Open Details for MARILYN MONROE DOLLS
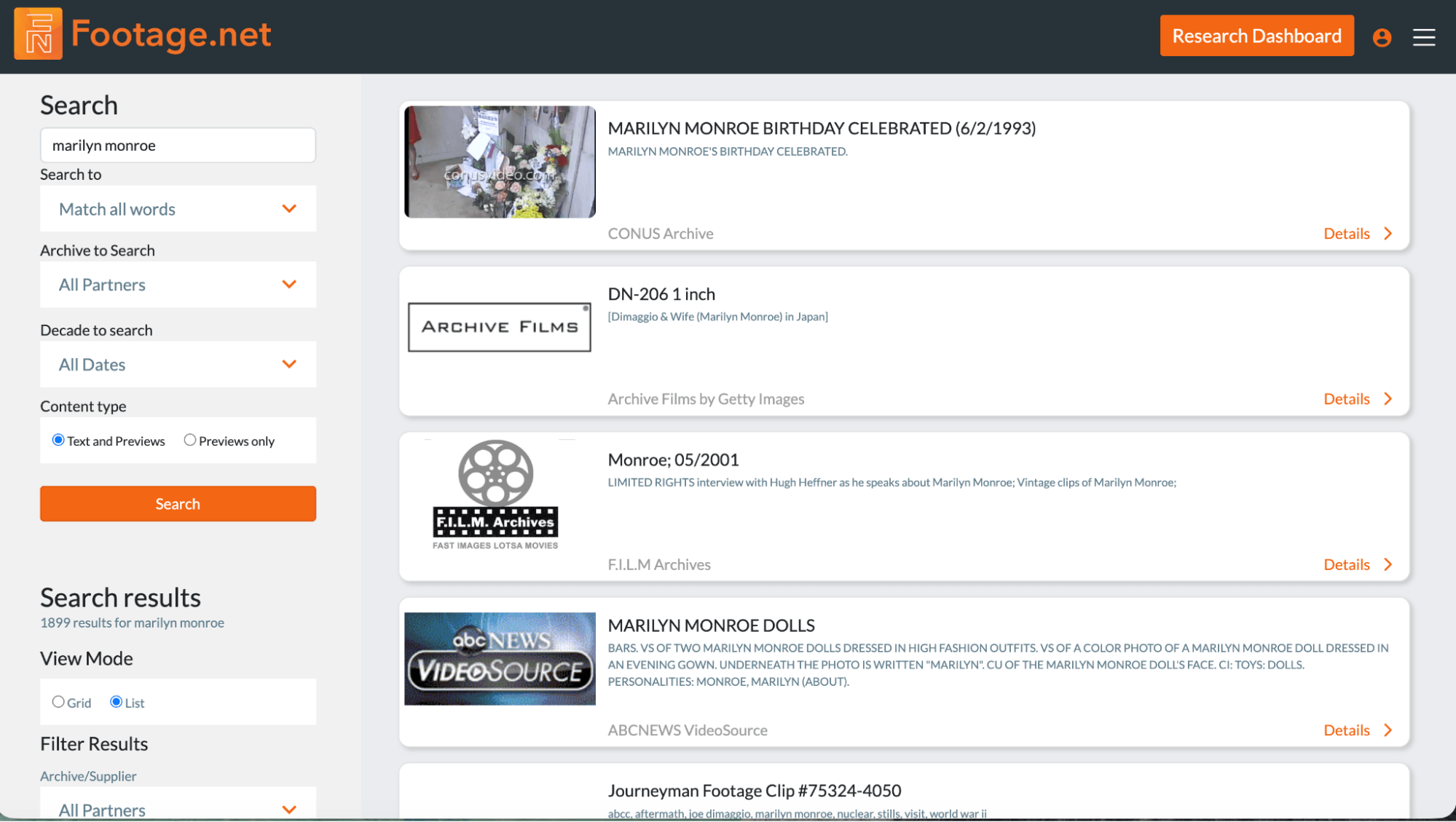 [1347, 730]
